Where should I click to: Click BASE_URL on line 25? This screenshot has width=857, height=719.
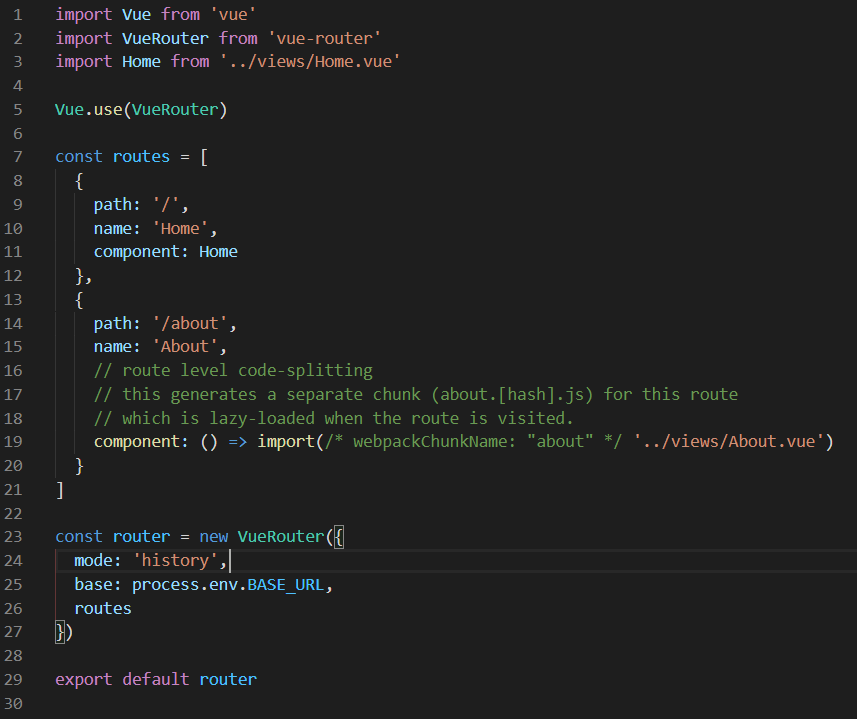pyautogui.click(x=285, y=585)
